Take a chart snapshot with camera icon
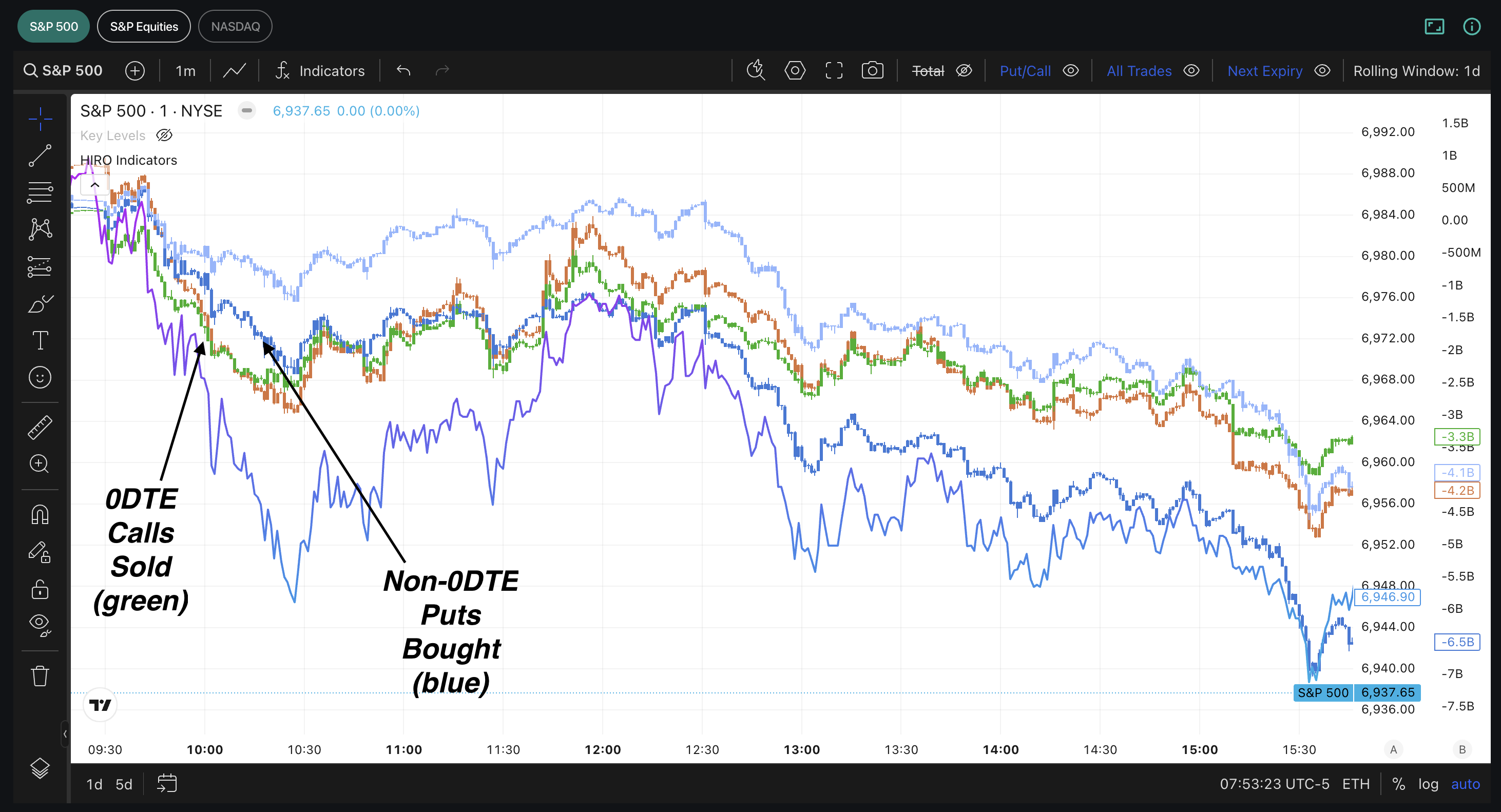 pyautogui.click(x=872, y=71)
